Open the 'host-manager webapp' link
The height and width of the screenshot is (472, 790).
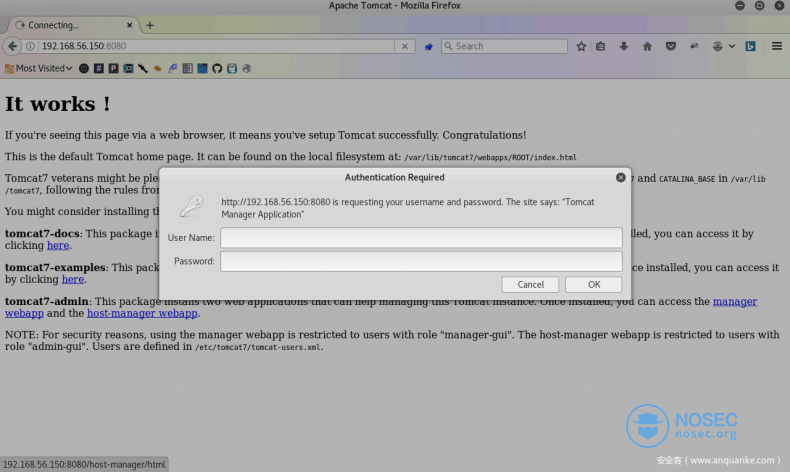[142, 313]
